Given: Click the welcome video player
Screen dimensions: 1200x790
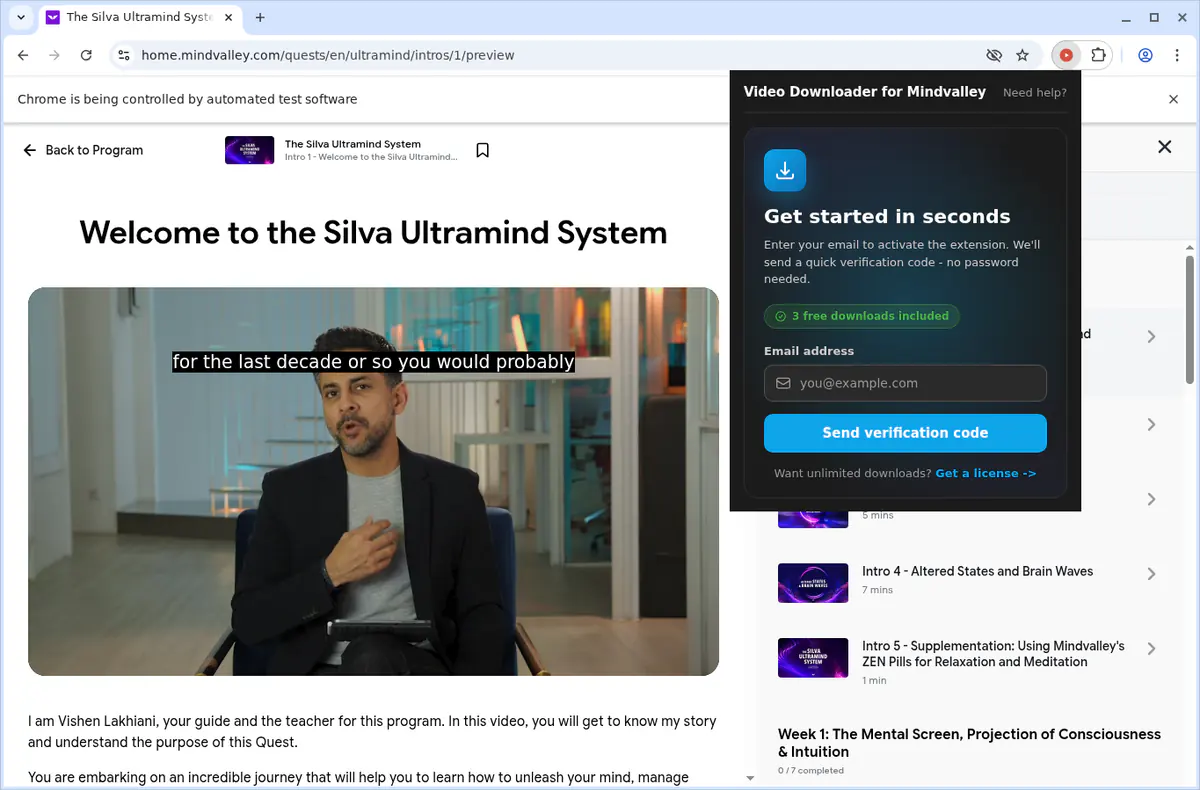Looking at the screenshot, I should [x=373, y=481].
